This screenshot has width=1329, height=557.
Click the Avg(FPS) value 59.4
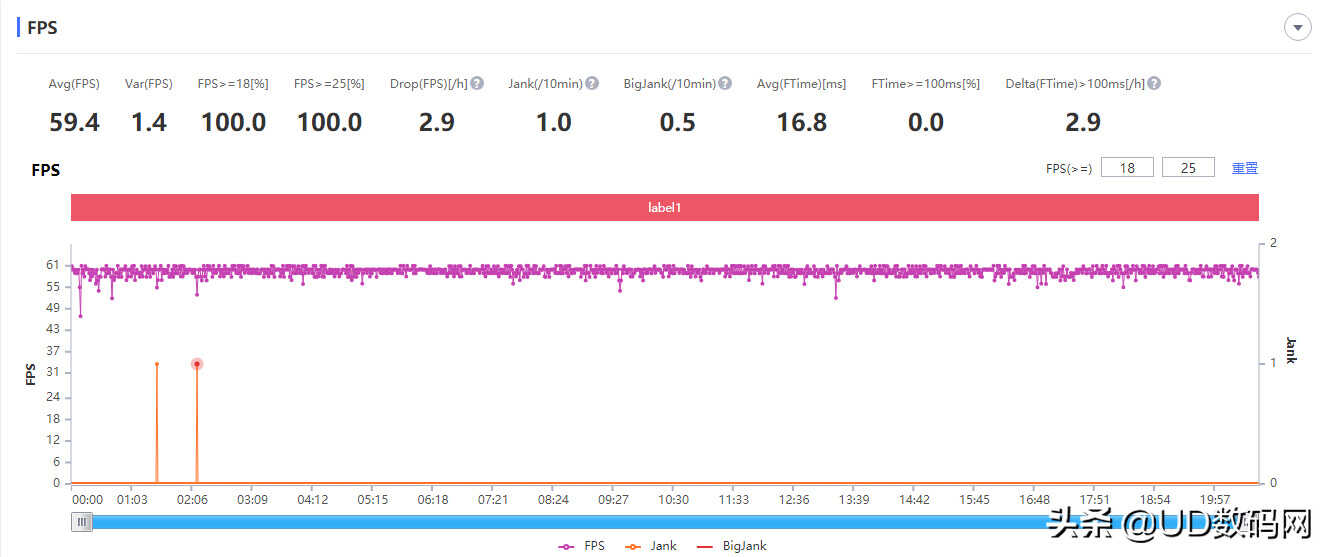tap(74, 123)
